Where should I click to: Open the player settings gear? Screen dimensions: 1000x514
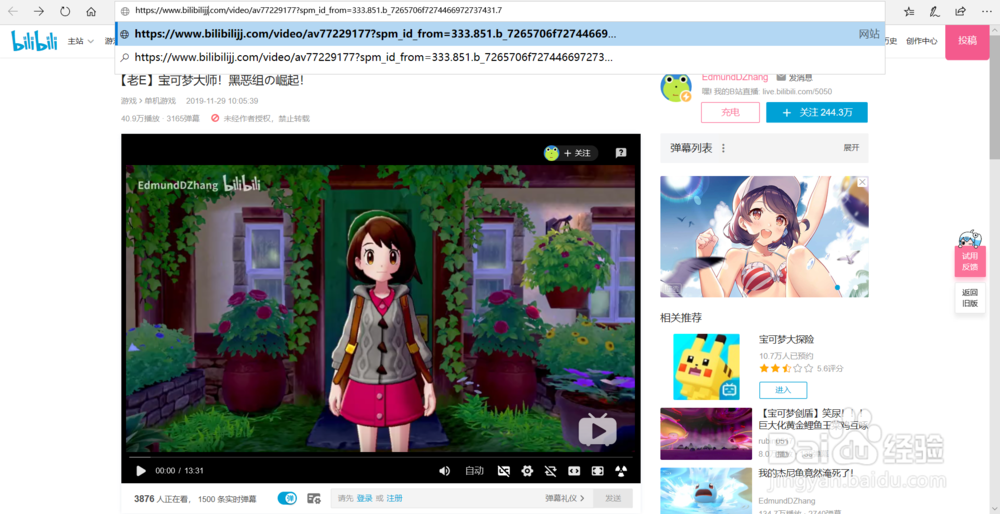pos(527,471)
